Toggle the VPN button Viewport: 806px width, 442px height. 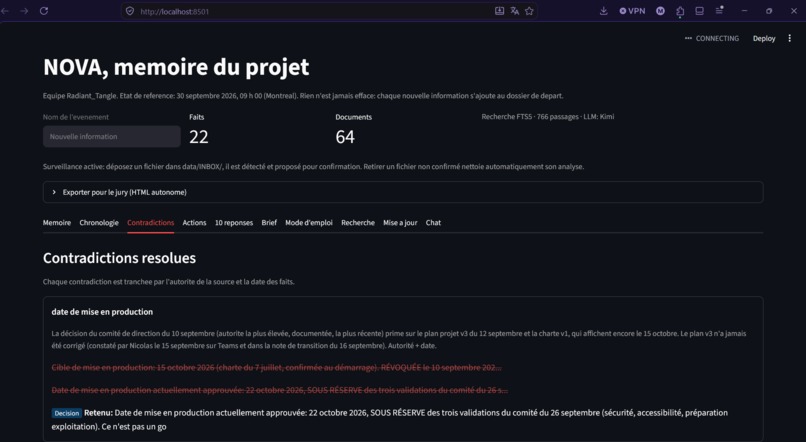tap(632, 11)
